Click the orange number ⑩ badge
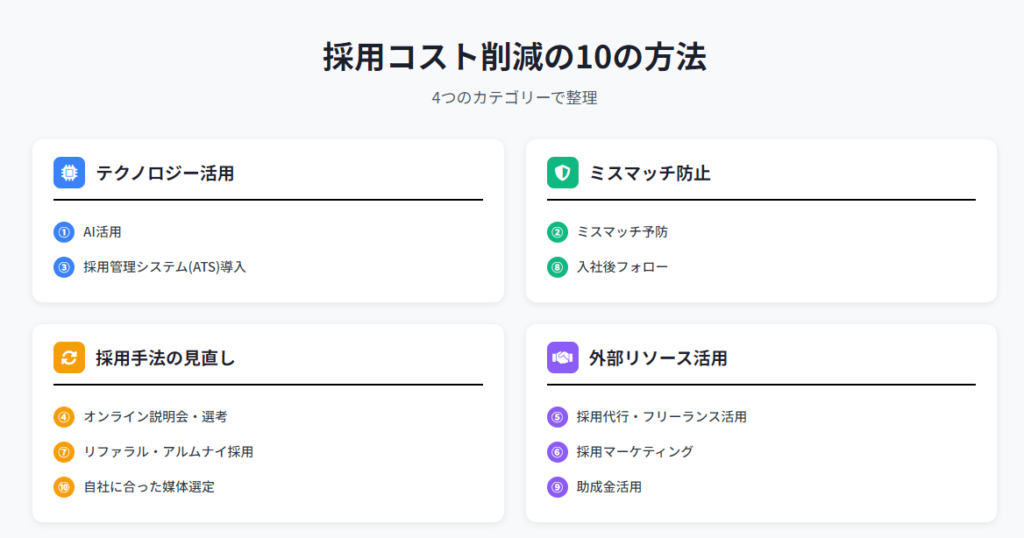 [x=64, y=487]
